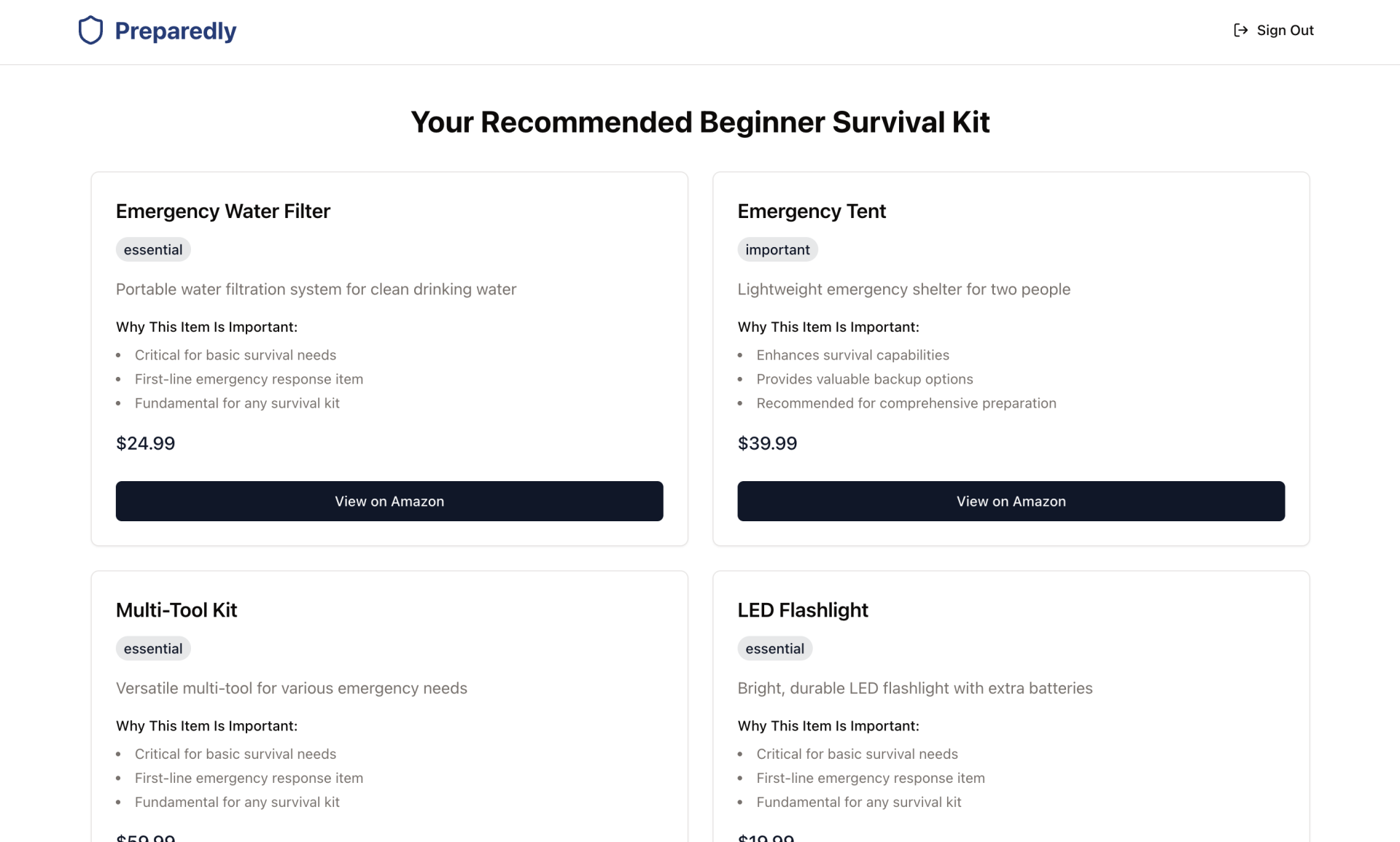Viewport: 1400px width, 842px height.
Task: Click the Sign Out arrow icon
Action: (1240, 31)
